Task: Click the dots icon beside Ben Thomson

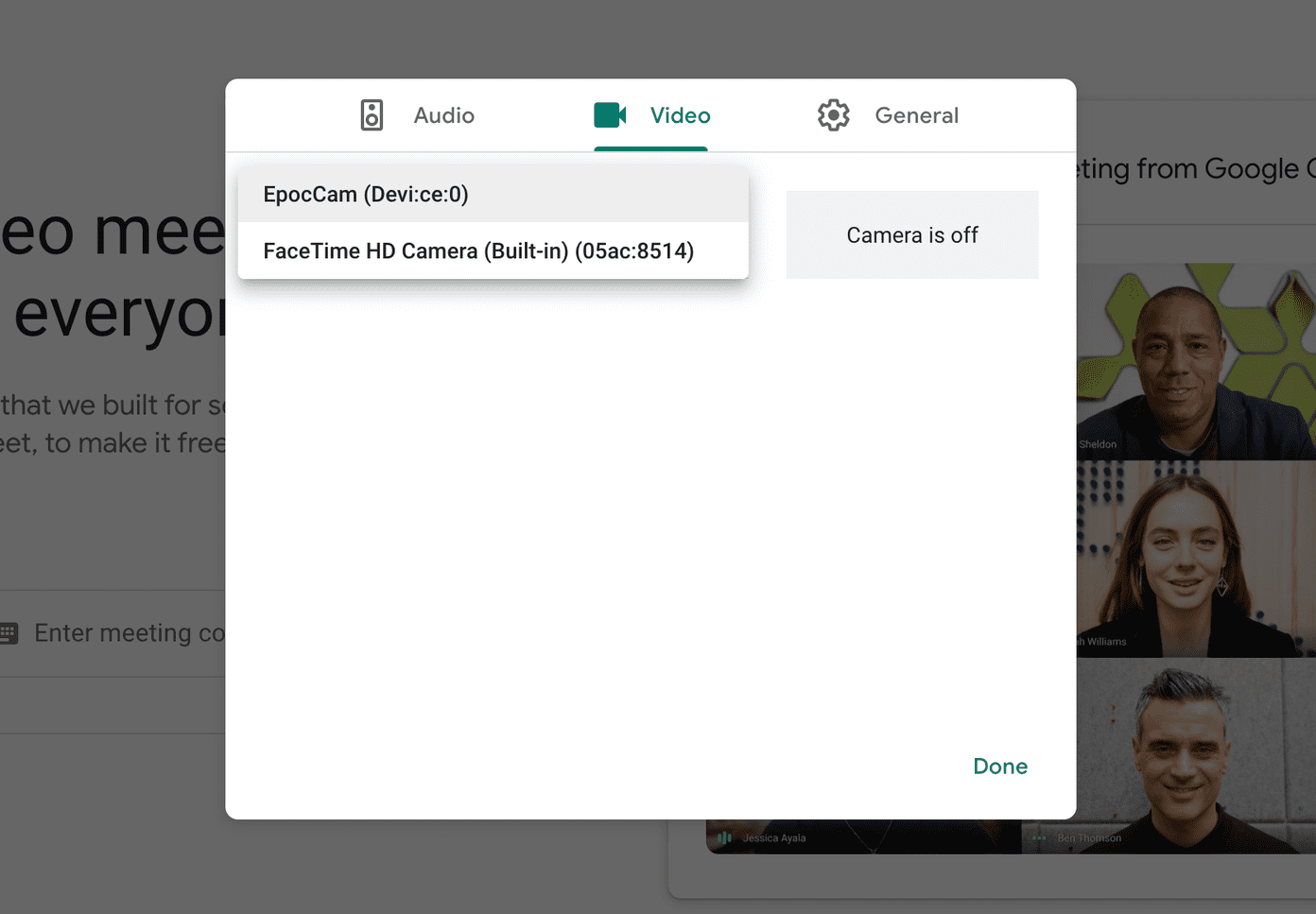Action: (1039, 838)
